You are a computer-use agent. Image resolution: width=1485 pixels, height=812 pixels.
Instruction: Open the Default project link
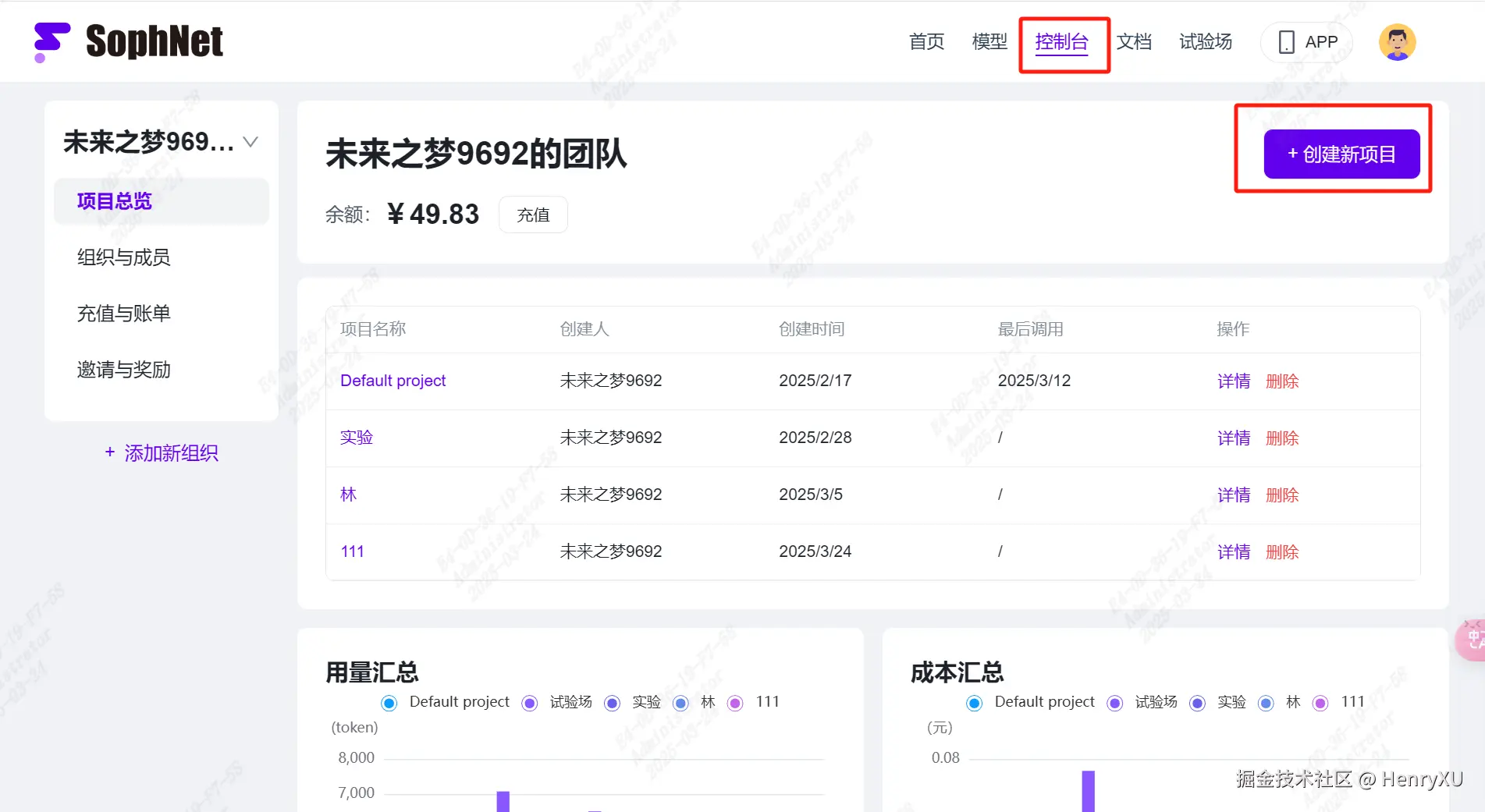[393, 381]
